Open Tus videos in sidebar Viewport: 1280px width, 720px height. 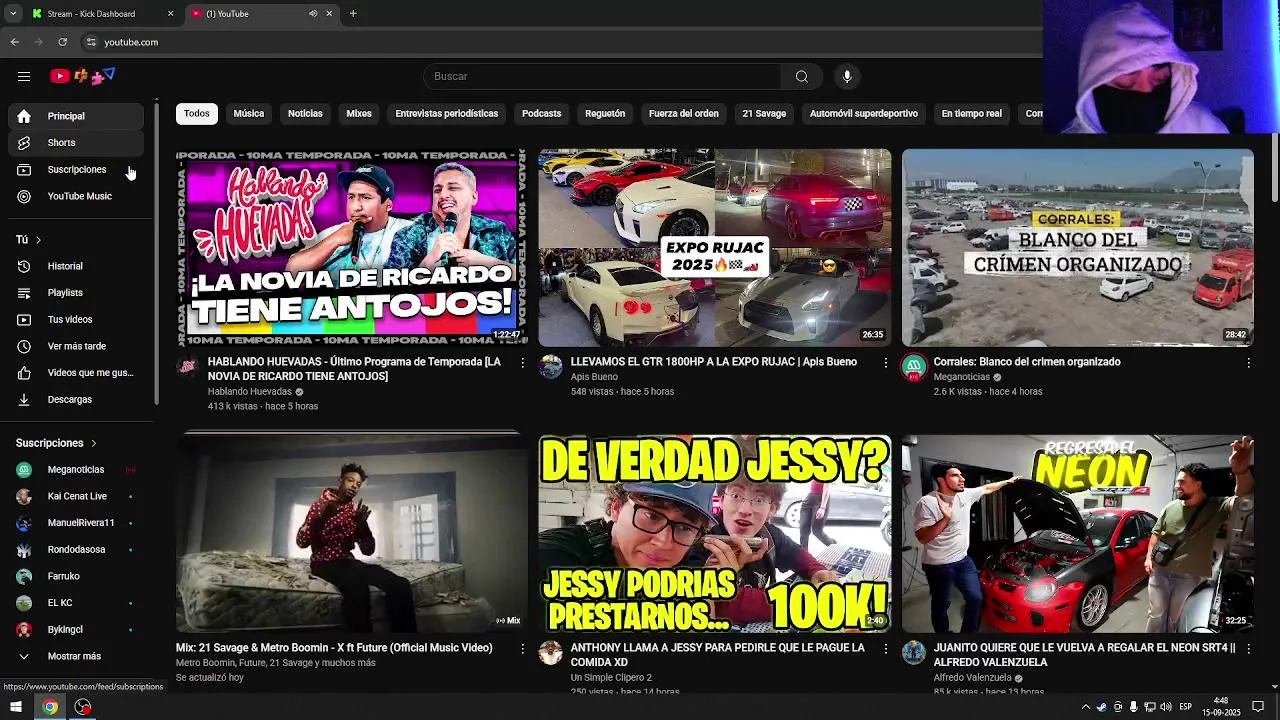(x=76, y=320)
